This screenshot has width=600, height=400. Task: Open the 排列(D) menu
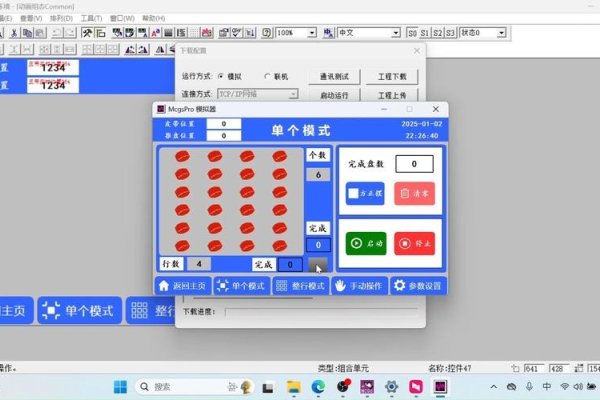pos(61,18)
